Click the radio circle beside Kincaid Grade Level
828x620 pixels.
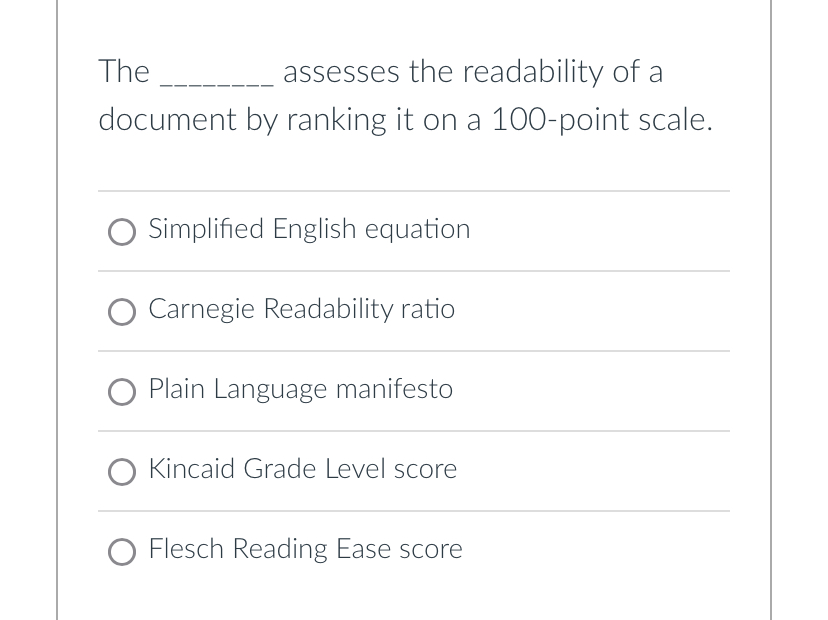(x=121, y=471)
